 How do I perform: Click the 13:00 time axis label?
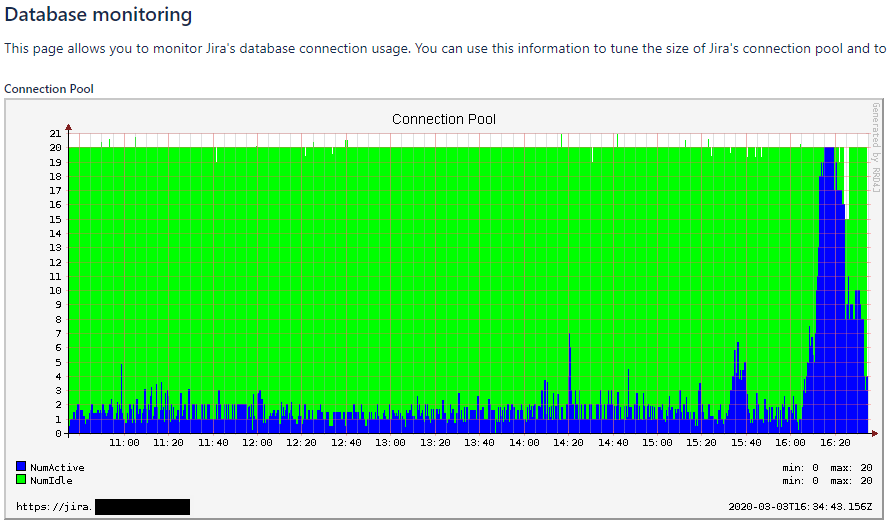(390, 443)
